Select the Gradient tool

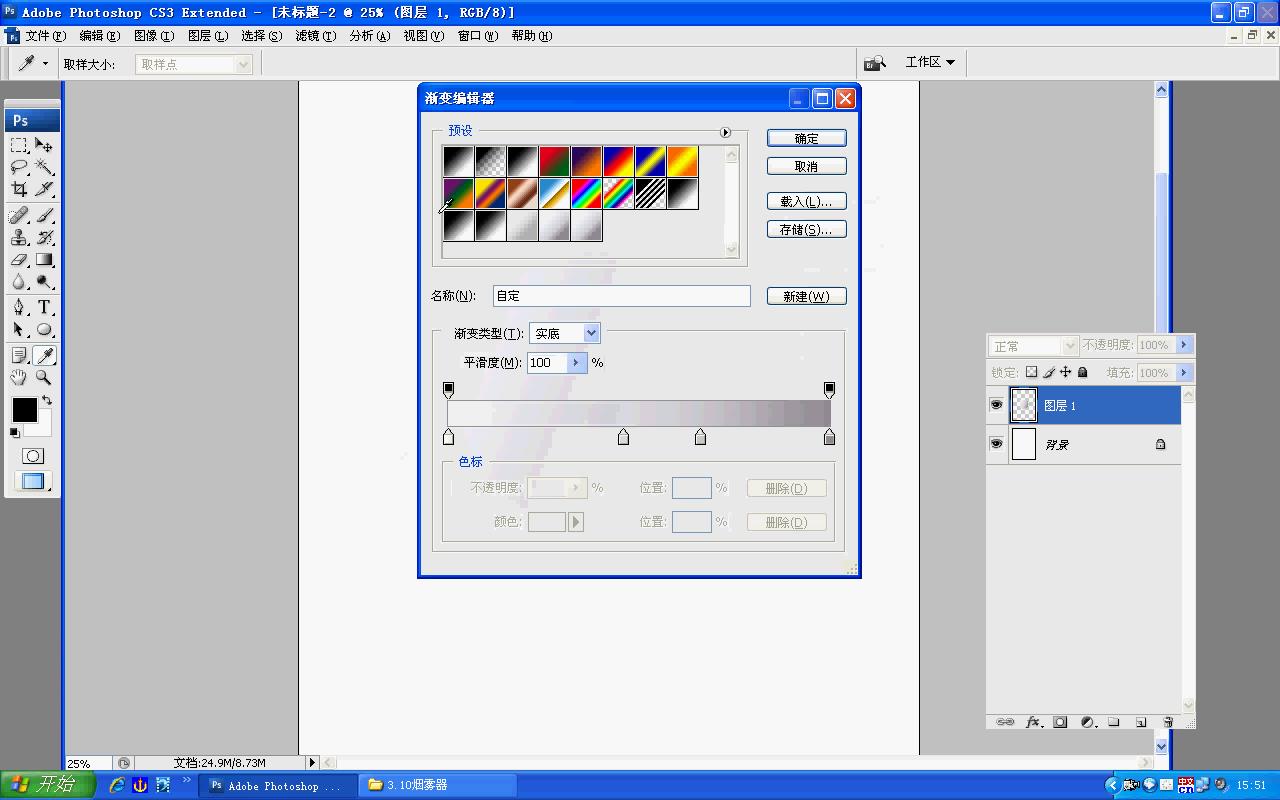click(44, 259)
